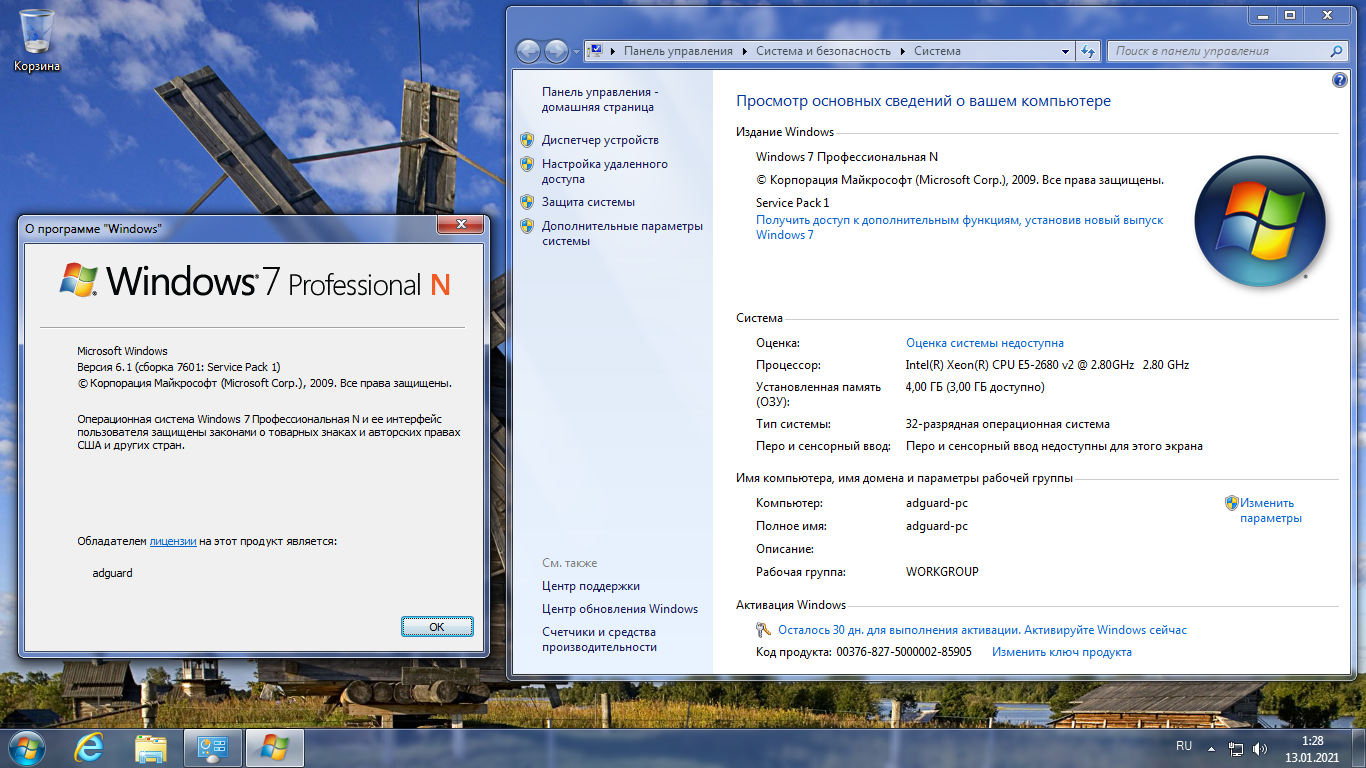Click the 32-разрядная операционная система text

click(1008, 424)
